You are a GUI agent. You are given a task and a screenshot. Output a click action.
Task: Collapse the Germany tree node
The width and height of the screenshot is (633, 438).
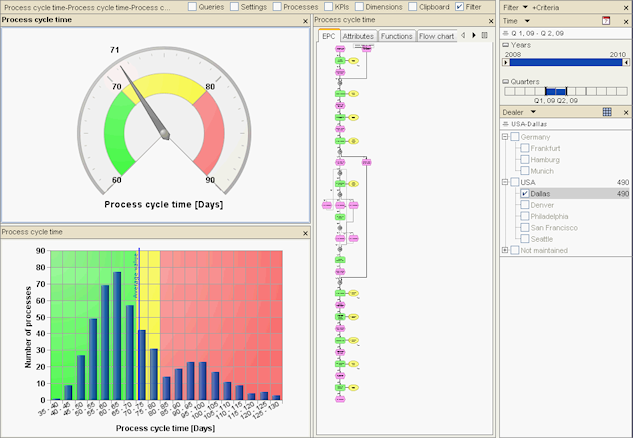pyautogui.click(x=505, y=137)
